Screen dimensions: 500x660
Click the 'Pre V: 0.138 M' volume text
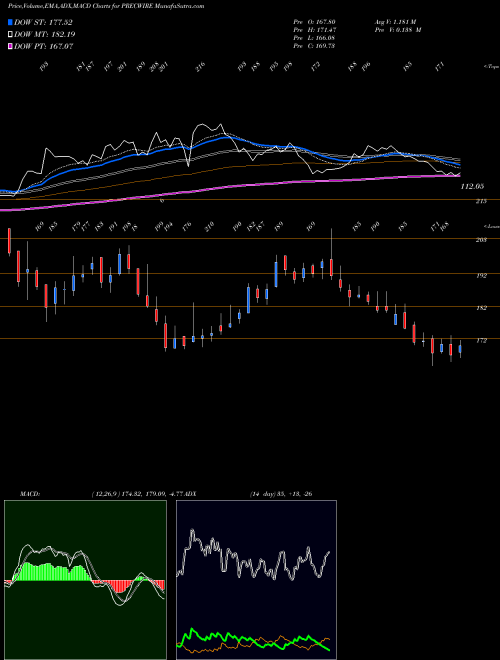[397, 30]
